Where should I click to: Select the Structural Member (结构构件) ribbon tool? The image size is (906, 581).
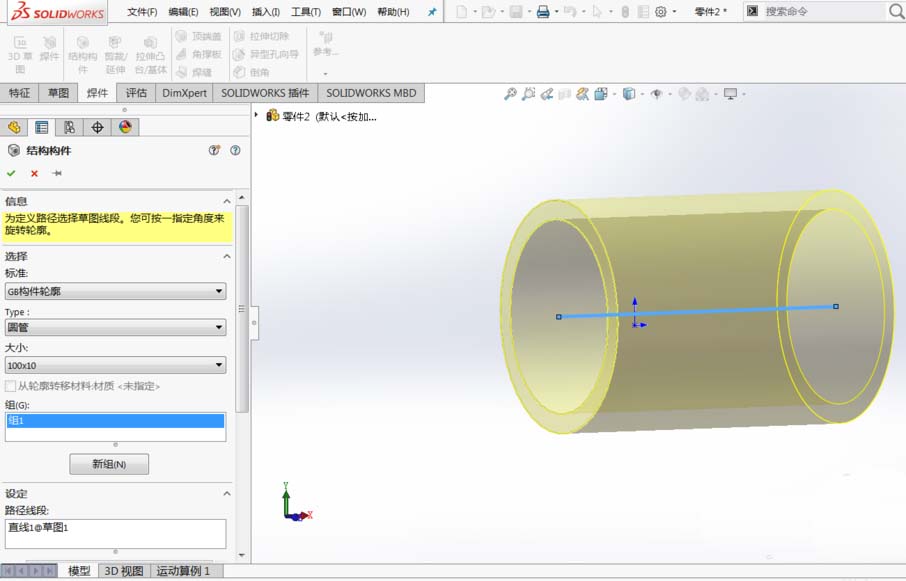coord(82,55)
